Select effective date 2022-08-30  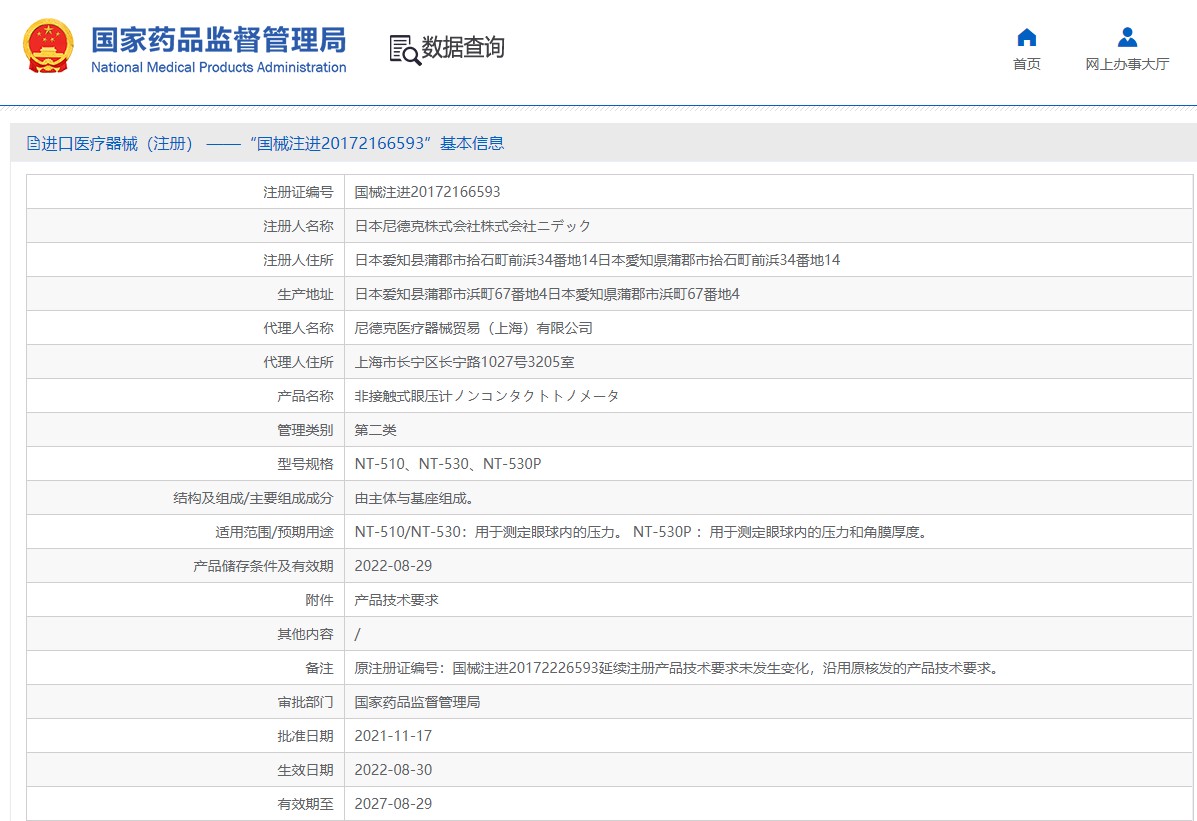pyautogui.click(x=393, y=770)
